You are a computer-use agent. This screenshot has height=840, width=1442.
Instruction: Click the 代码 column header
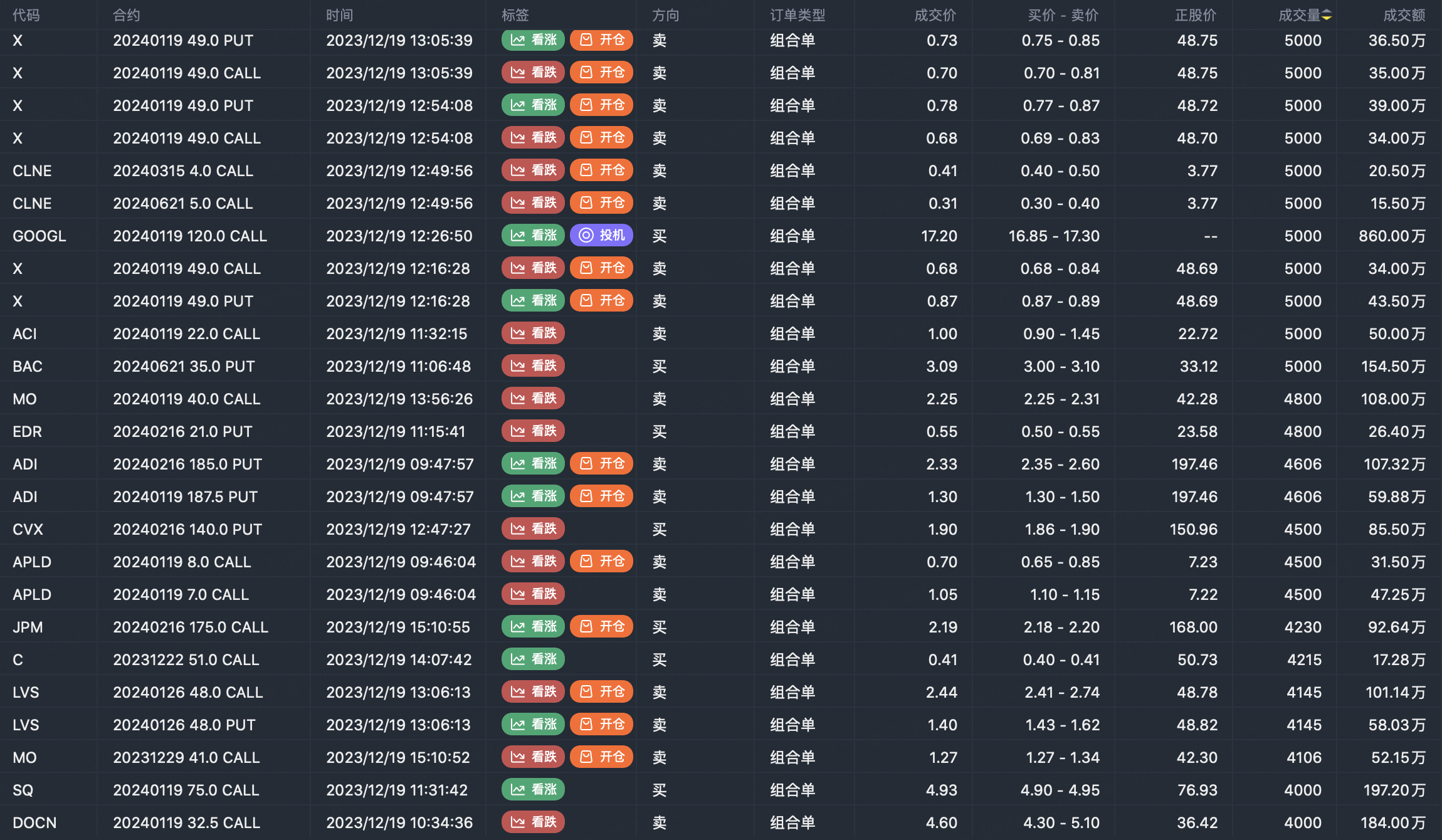[26, 15]
